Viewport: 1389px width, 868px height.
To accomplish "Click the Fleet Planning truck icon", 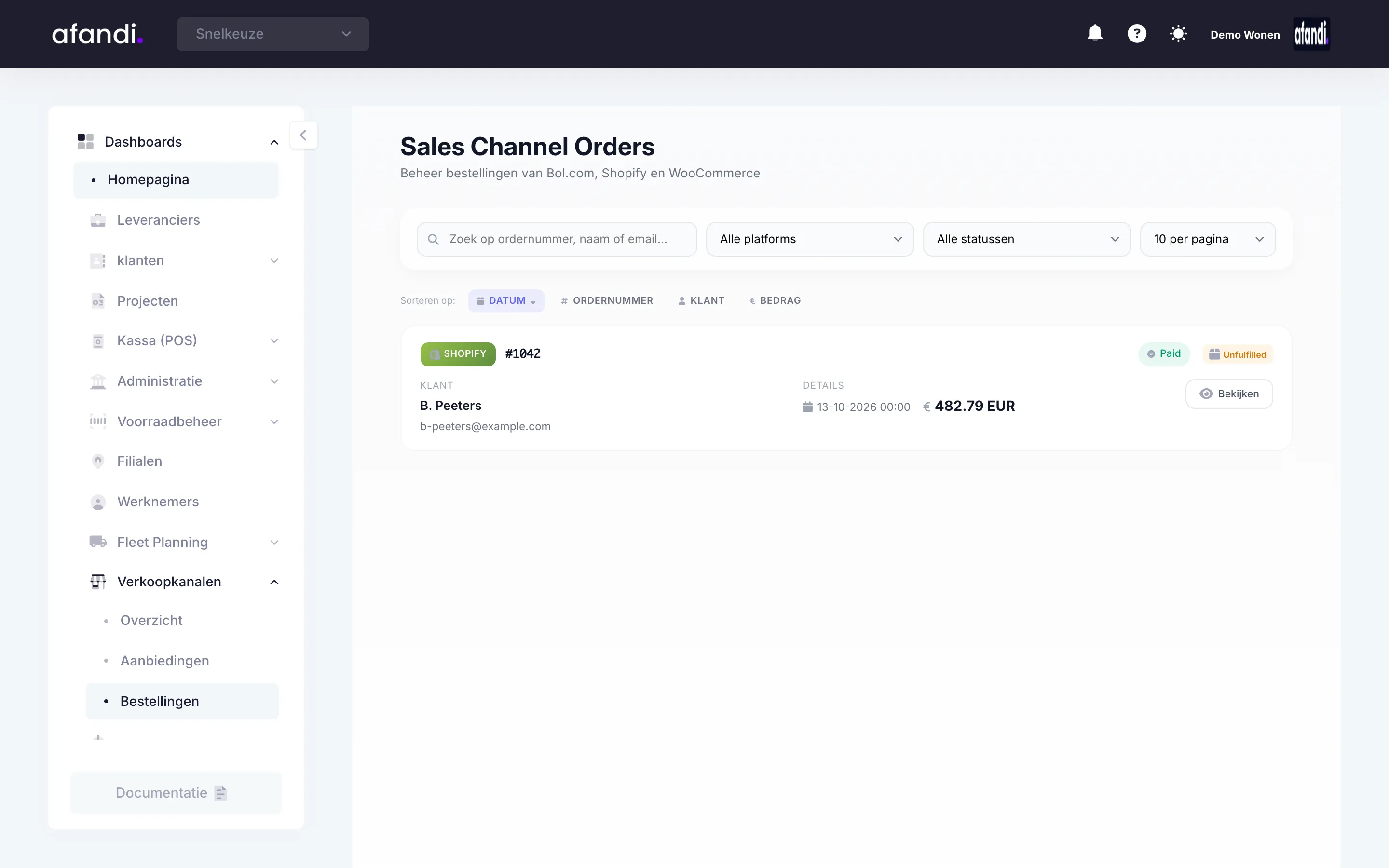I will (98, 542).
